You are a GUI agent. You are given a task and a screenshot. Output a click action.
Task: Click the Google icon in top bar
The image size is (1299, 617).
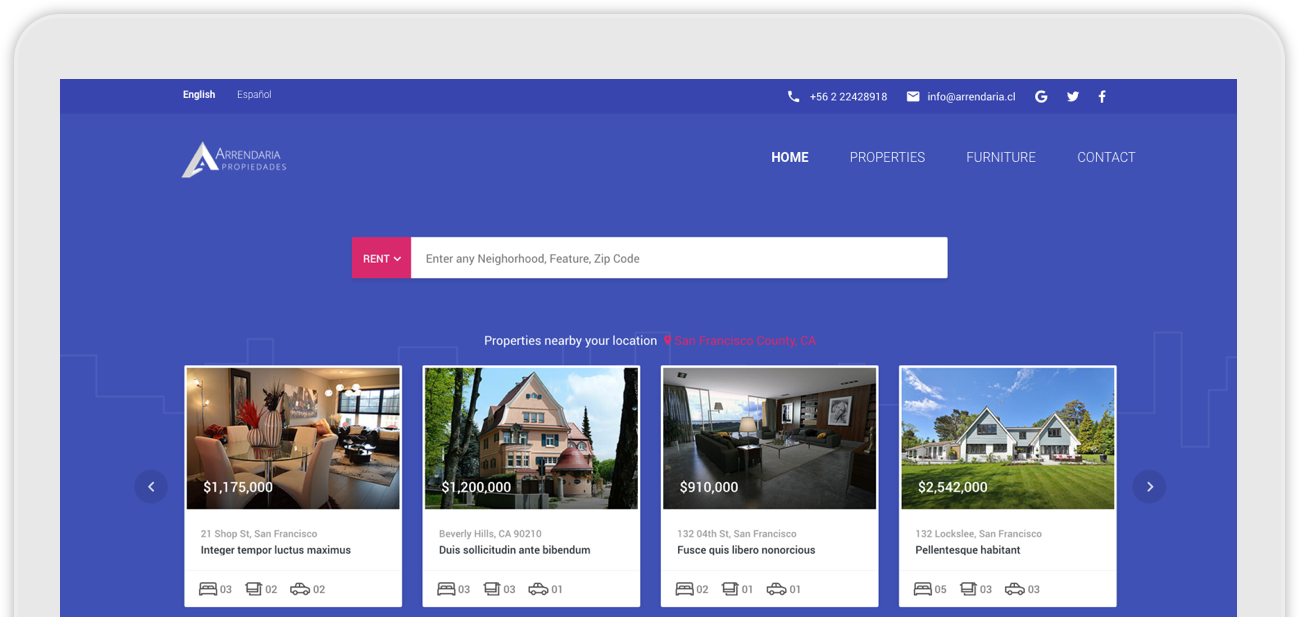(x=1041, y=97)
